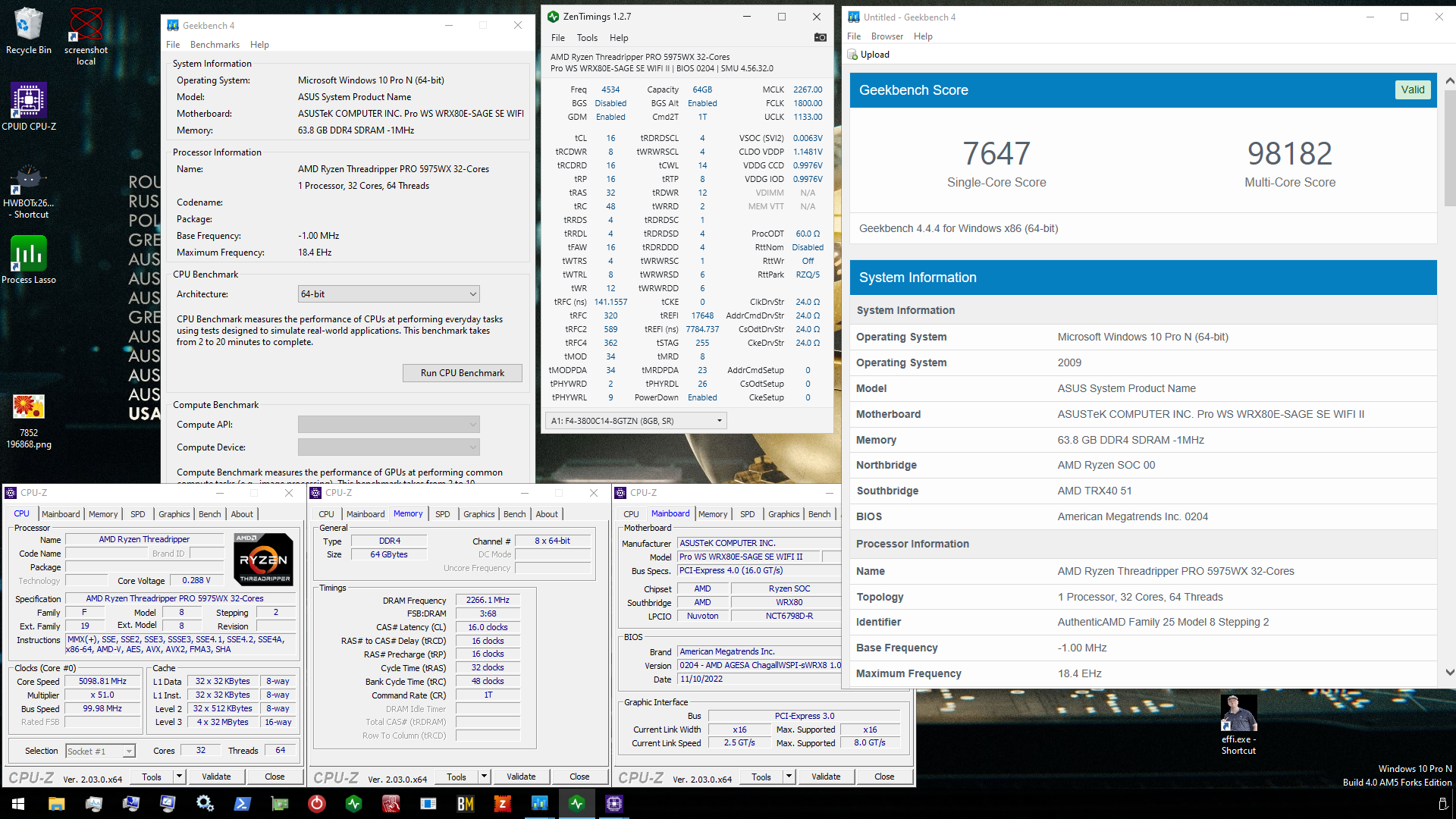Click Validate in the Mainboard-tab CPU-Z window
Viewport: 1456px width, 819px height.
pos(826,777)
